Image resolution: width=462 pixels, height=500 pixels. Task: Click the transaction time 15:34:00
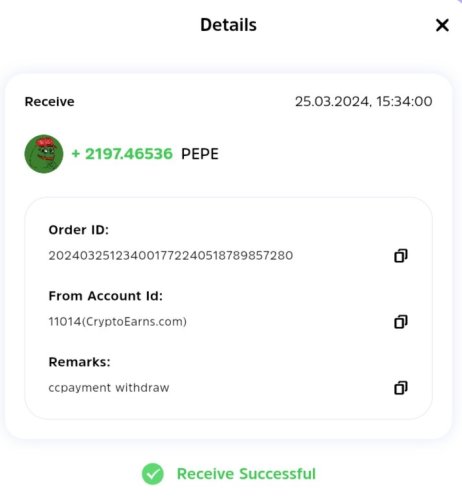pyautogui.click(x=404, y=102)
